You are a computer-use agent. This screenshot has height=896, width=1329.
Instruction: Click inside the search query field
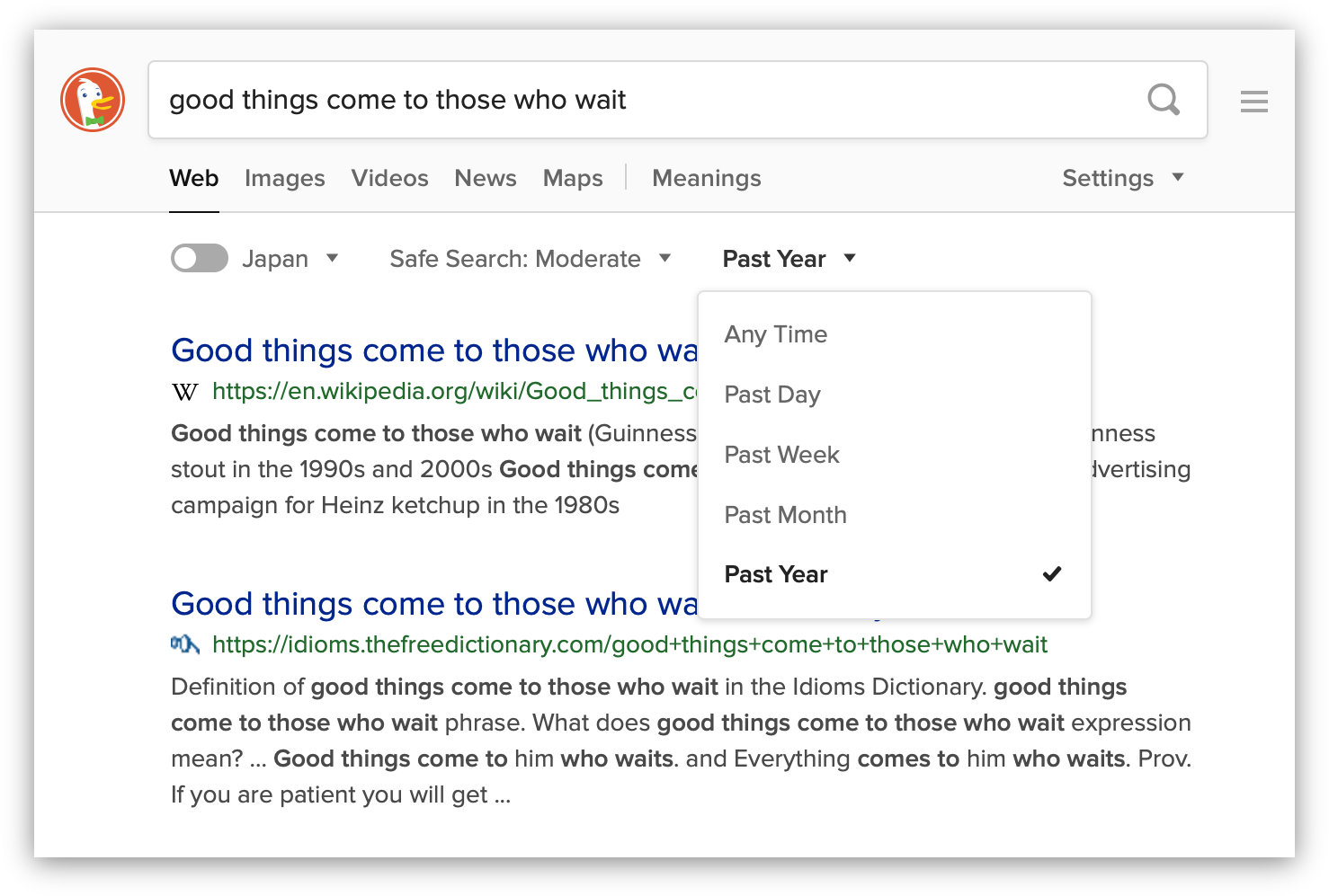click(629, 100)
